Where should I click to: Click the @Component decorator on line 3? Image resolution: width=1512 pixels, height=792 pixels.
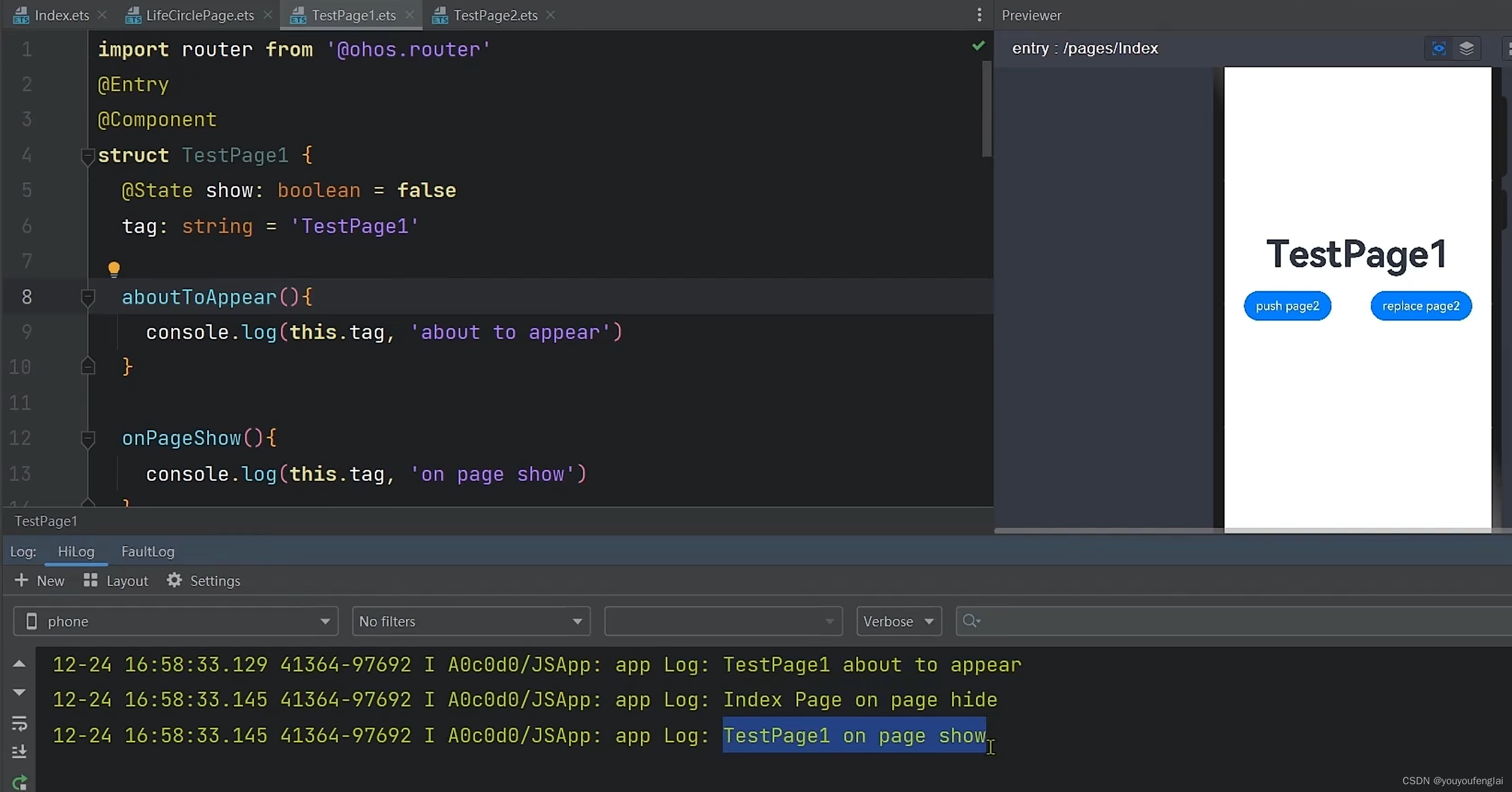tap(157, 120)
